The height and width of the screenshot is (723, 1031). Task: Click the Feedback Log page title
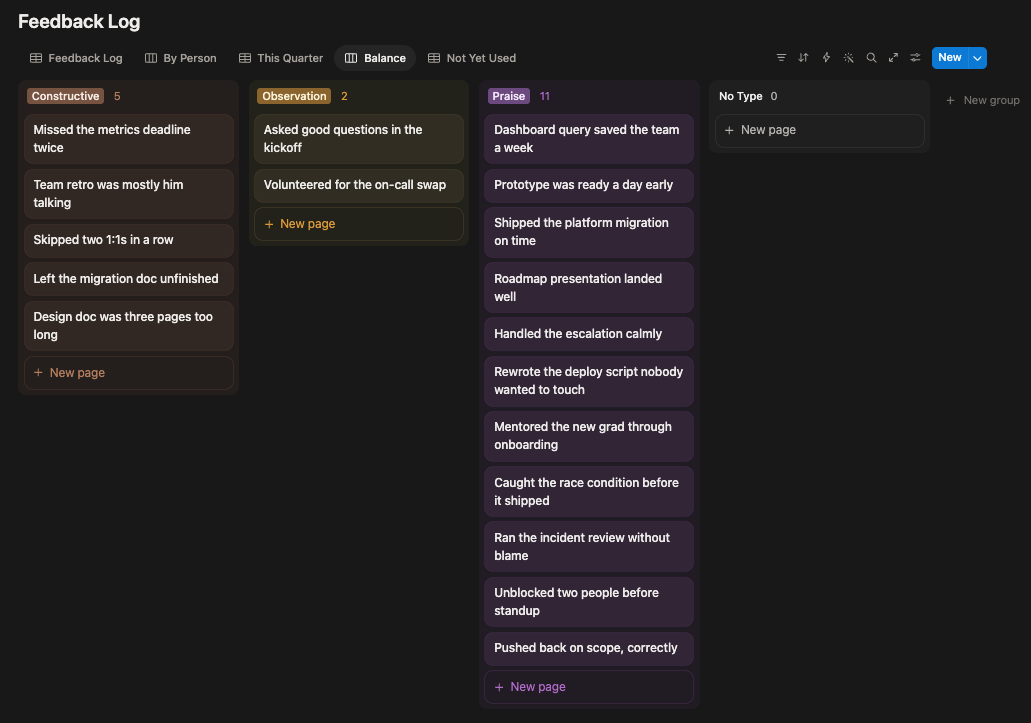pyautogui.click(x=79, y=22)
